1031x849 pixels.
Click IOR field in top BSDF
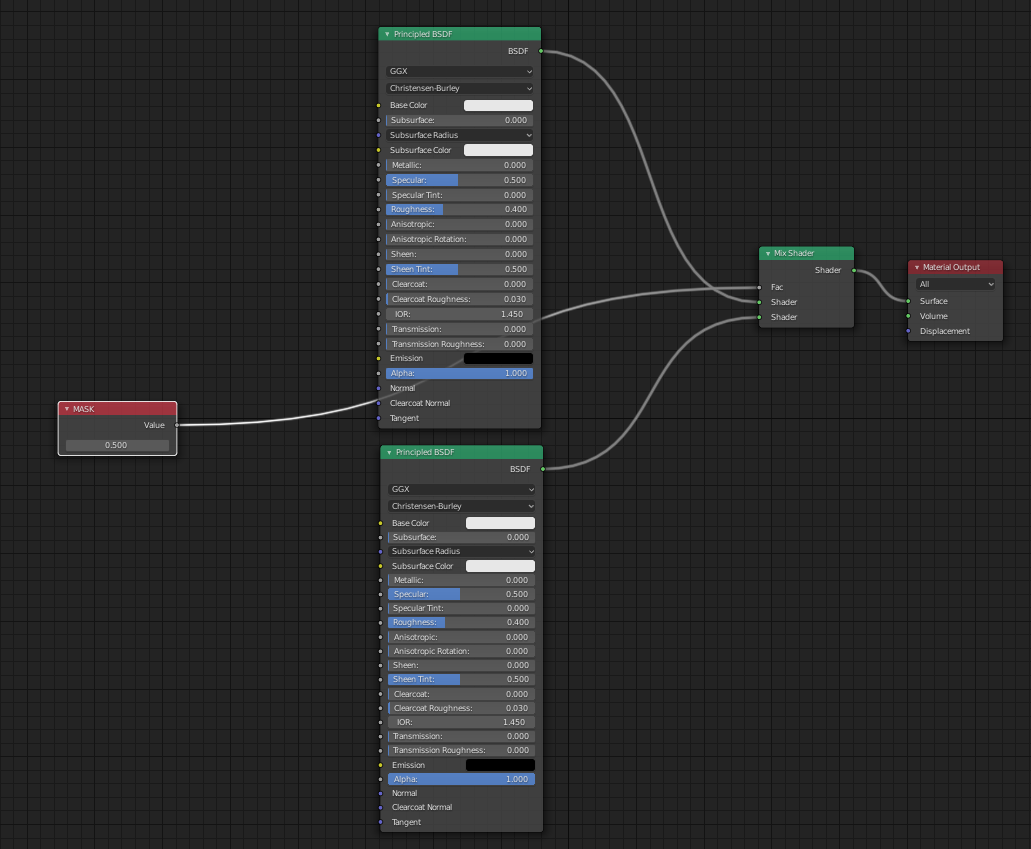(x=460, y=314)
